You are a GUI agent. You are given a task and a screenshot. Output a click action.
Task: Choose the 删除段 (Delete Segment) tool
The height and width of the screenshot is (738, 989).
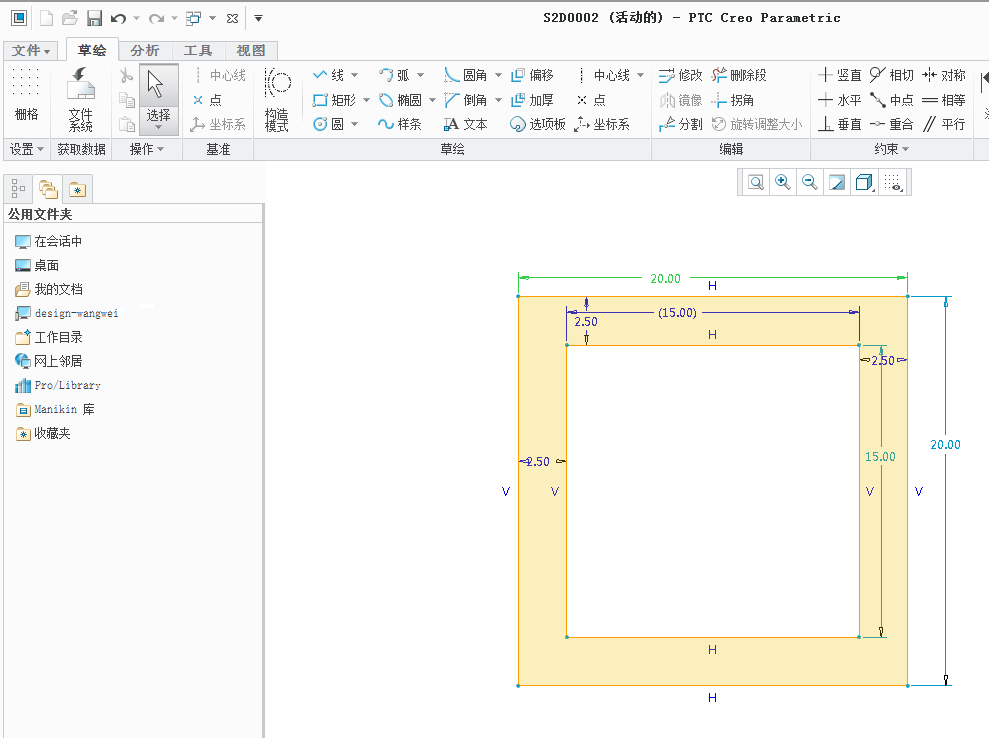739,75
